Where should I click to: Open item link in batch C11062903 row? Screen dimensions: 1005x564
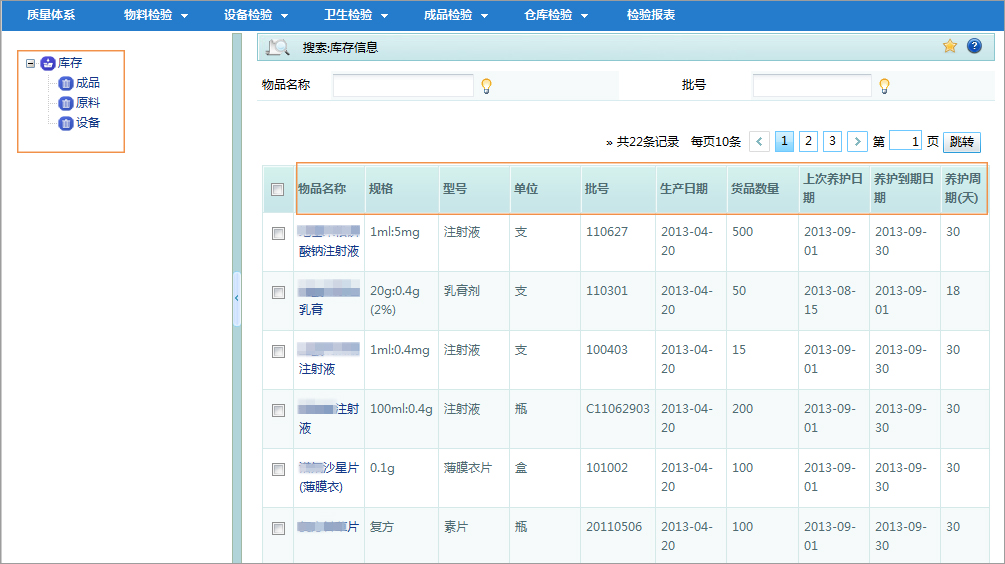tap(328, 419)
